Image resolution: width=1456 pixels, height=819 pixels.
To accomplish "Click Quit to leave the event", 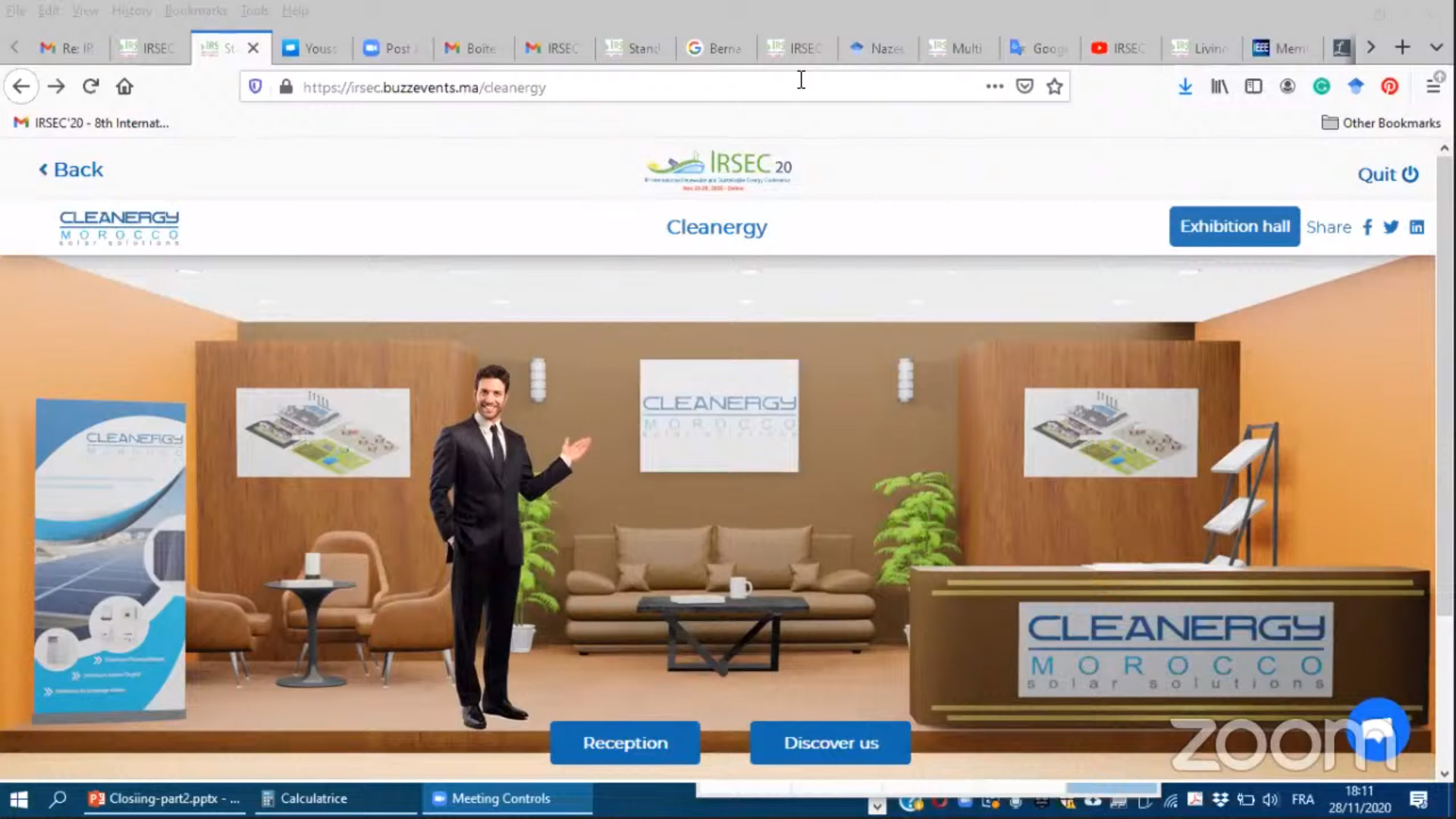I will (1388, 174).
